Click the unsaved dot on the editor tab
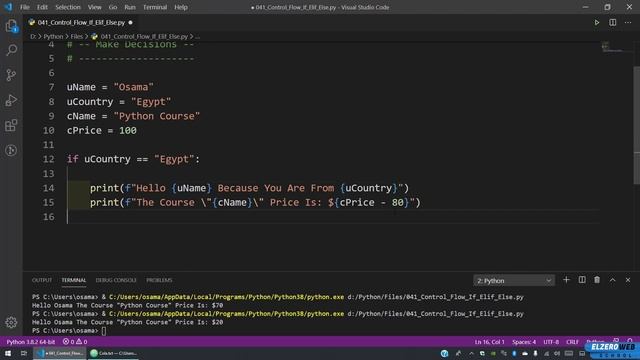 [130, 22]
